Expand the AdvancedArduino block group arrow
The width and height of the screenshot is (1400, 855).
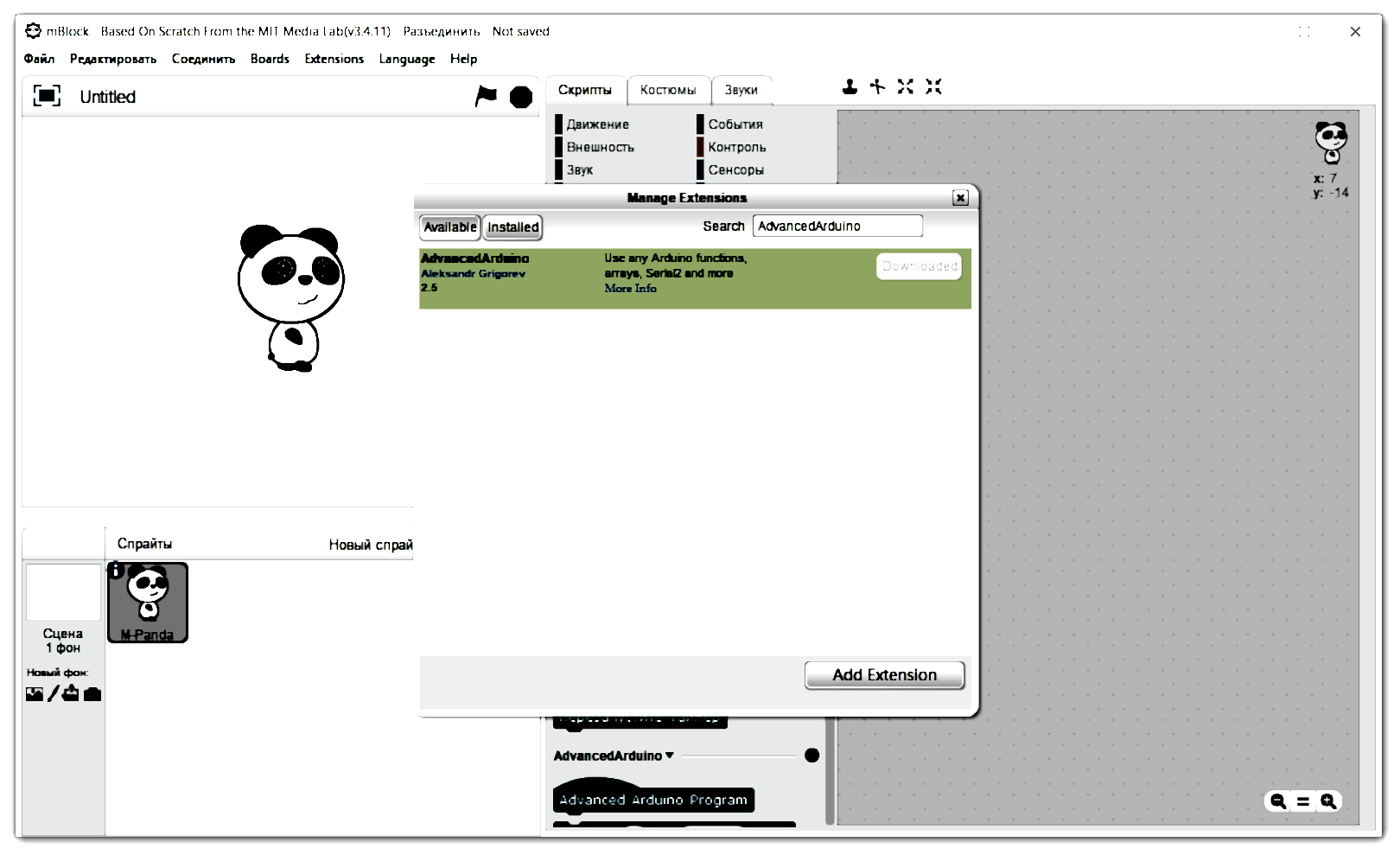point(670,756)
